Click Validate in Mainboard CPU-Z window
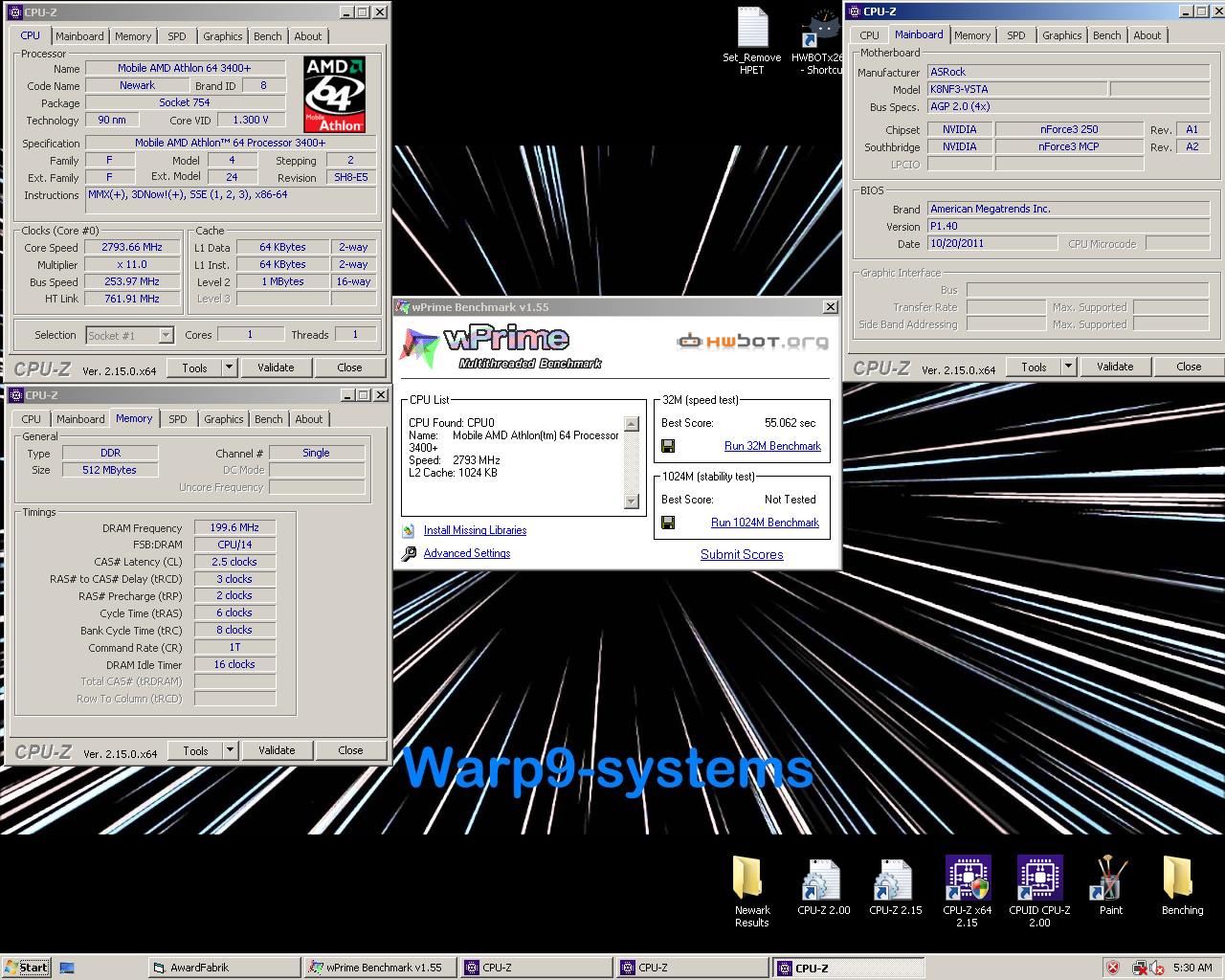Image resolution: width=1225 pixels, height=980 pixels. tap(1115, 367)
